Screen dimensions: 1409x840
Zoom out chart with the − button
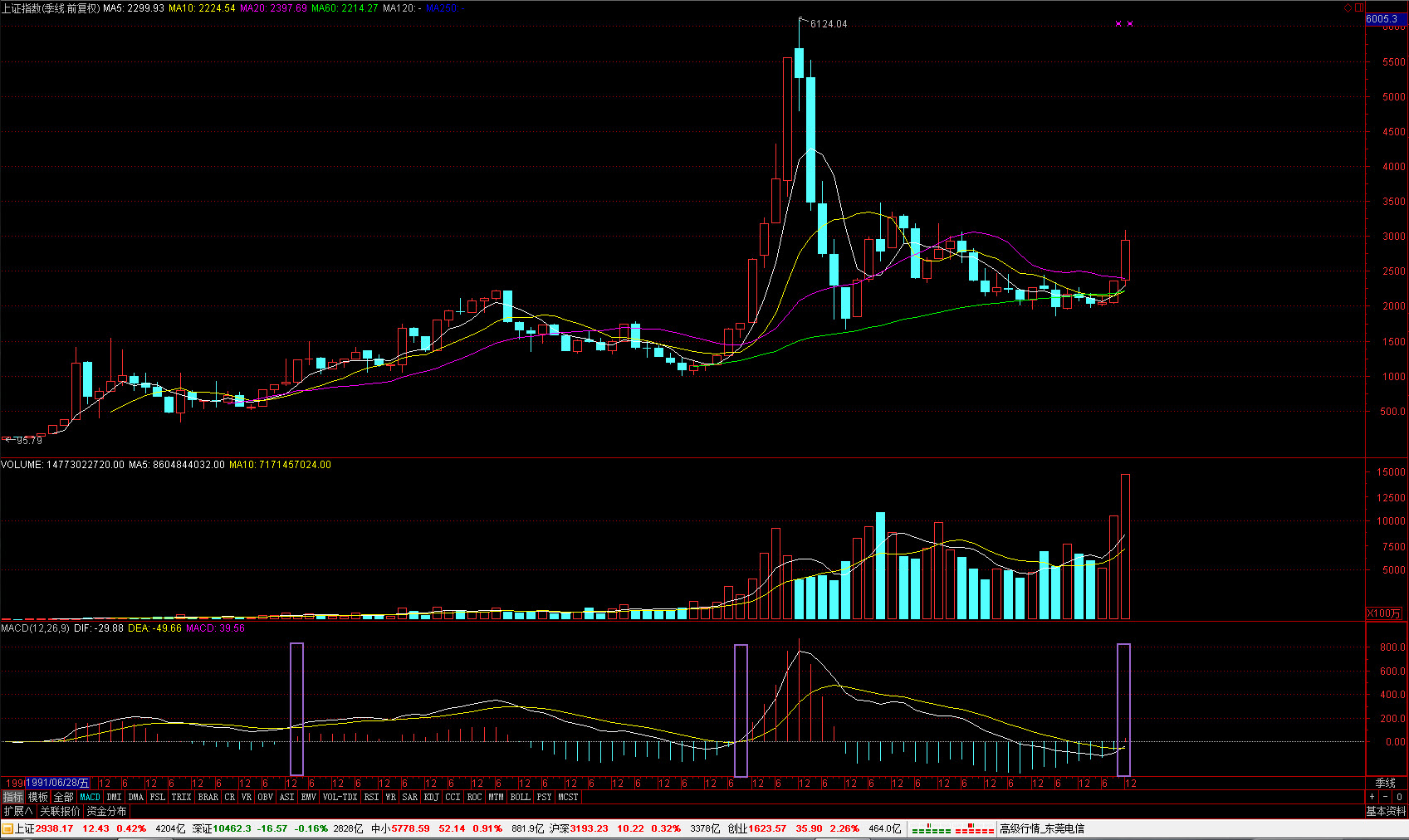(1386, 797)
